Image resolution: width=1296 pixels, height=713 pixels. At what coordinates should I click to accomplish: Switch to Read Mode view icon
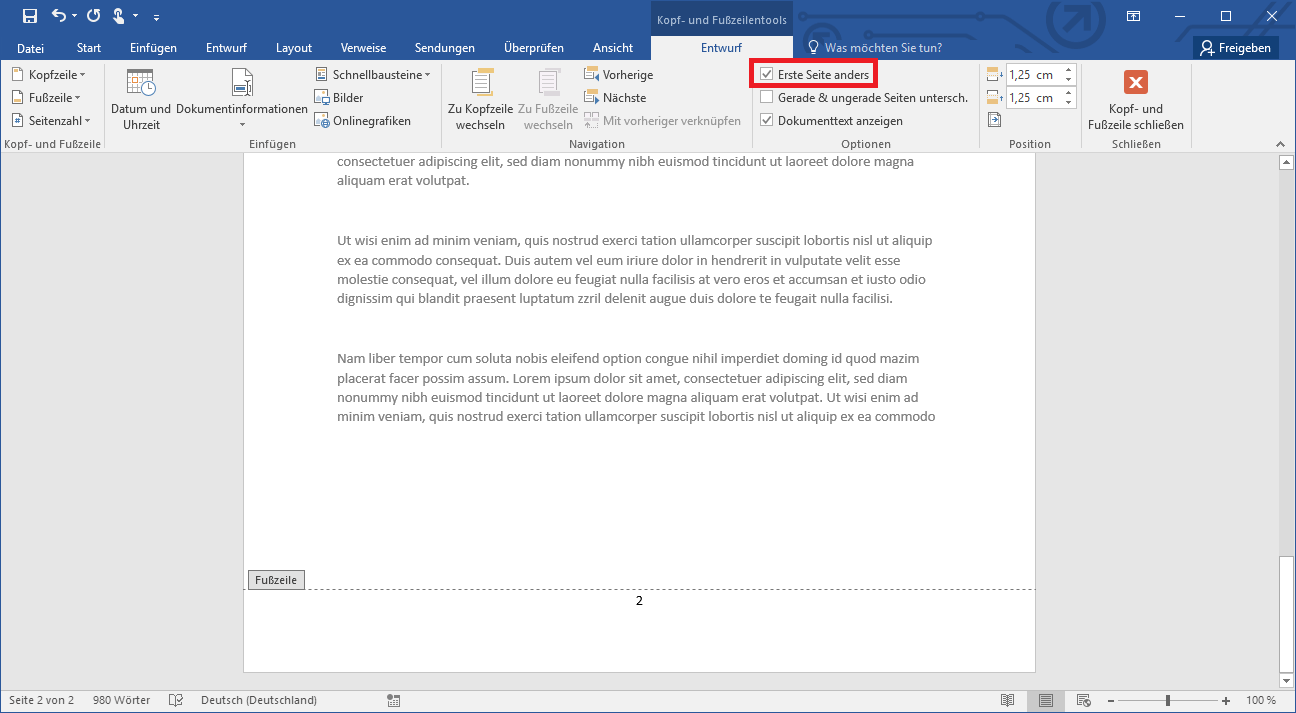pyautogui.click(x=1008, y=700)
